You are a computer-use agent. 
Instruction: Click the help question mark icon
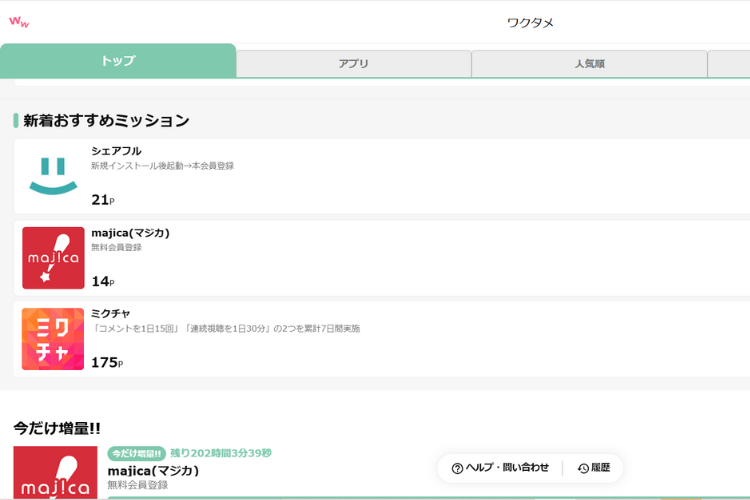click(457, 468)
